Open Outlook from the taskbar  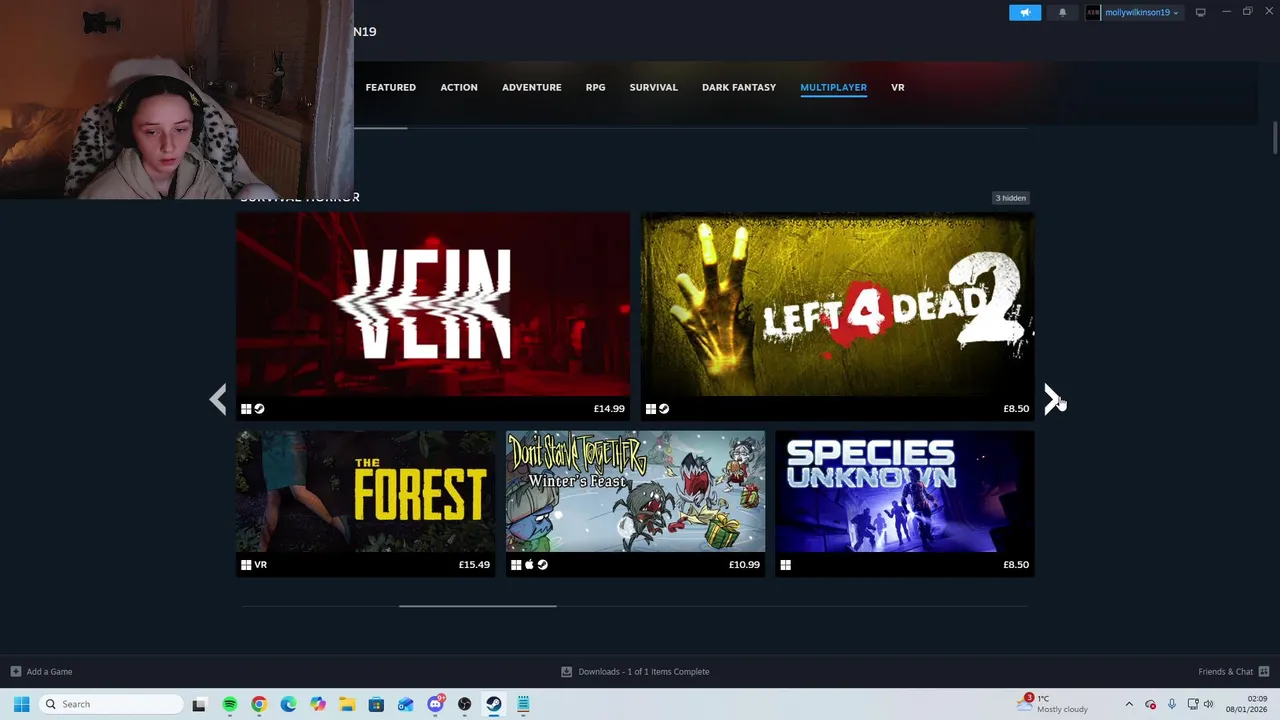406,704
